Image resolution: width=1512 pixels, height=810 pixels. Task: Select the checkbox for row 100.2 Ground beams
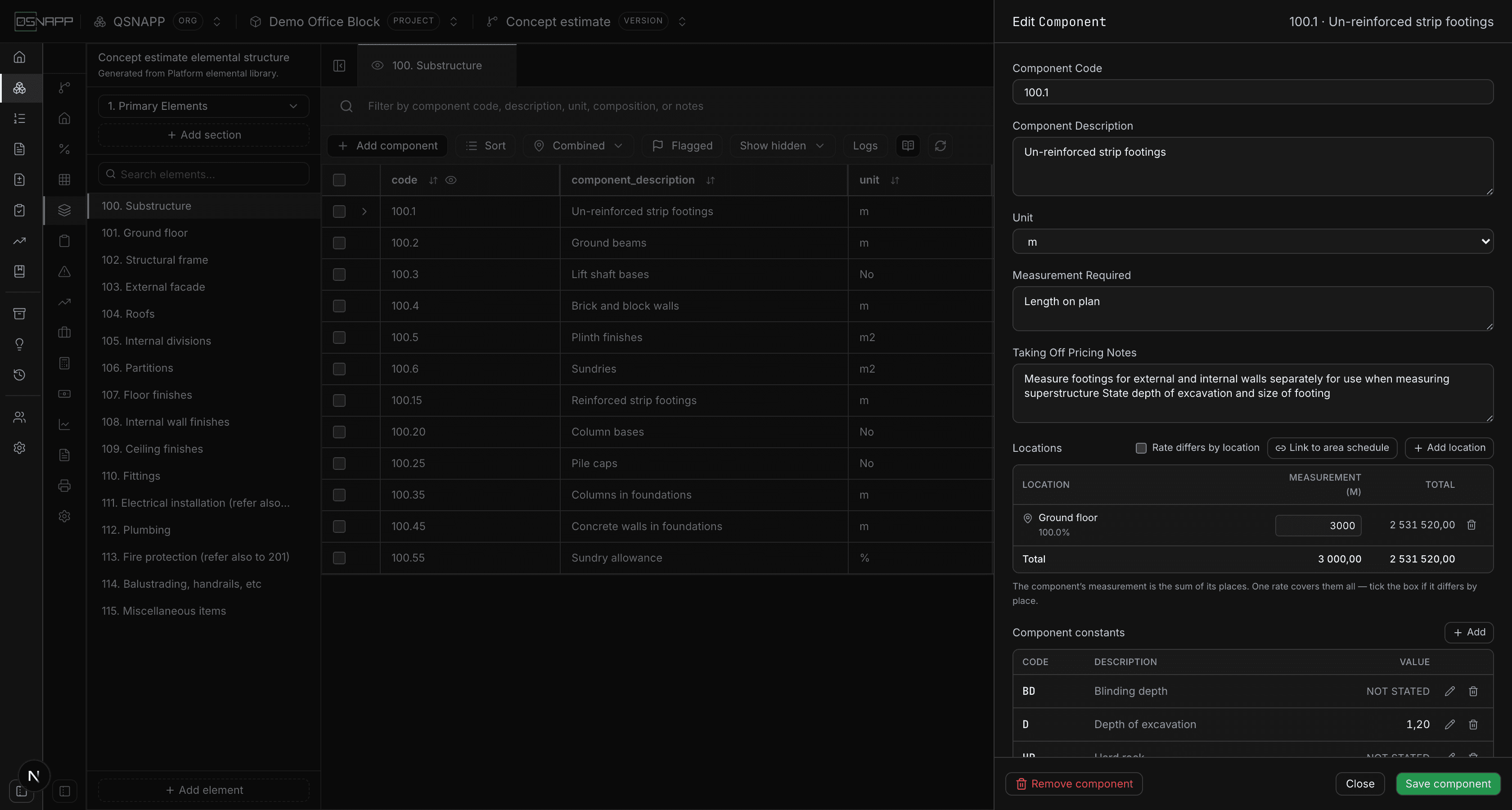coord(339,243)
